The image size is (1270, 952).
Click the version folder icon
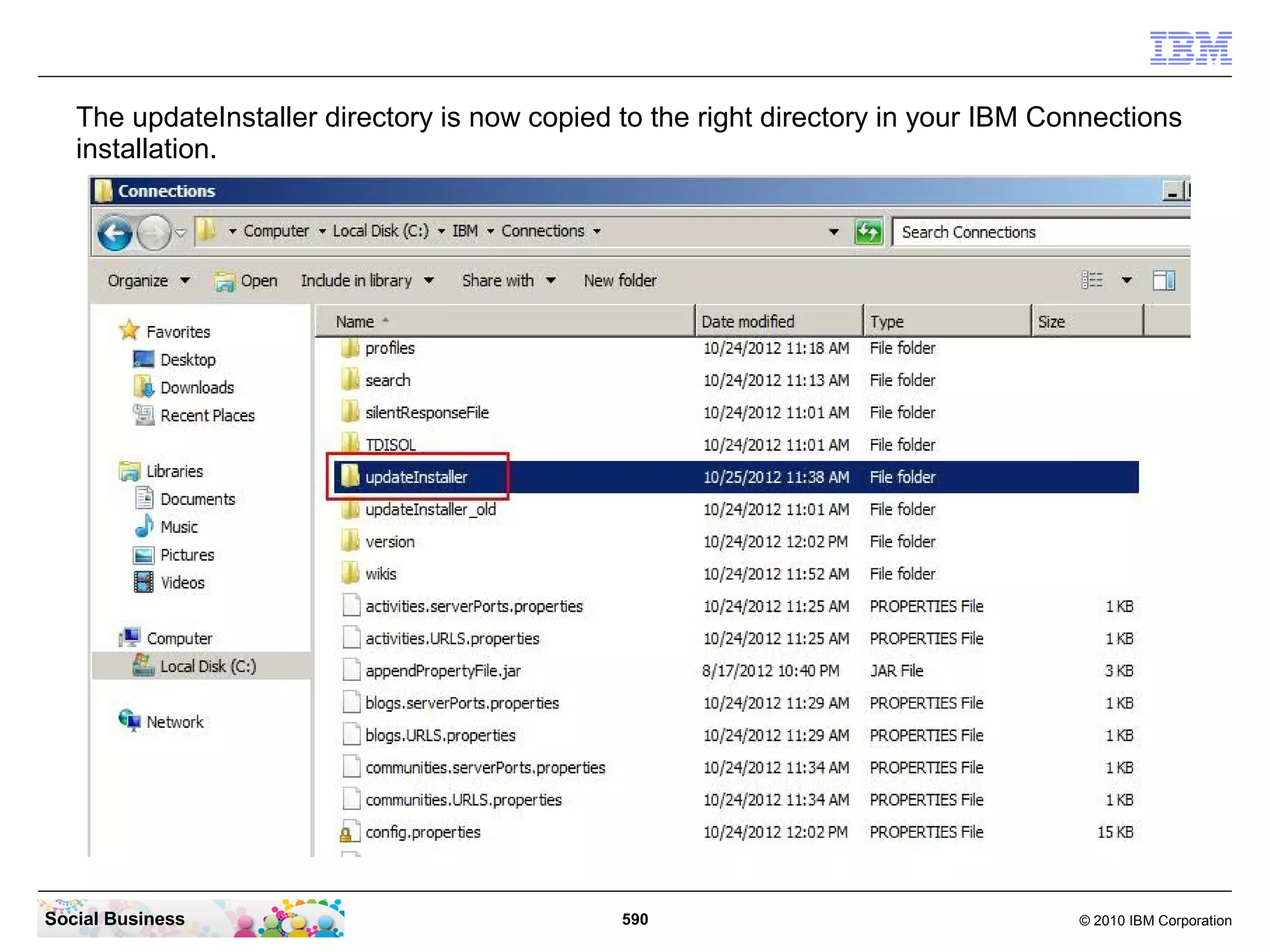point(350,541)
